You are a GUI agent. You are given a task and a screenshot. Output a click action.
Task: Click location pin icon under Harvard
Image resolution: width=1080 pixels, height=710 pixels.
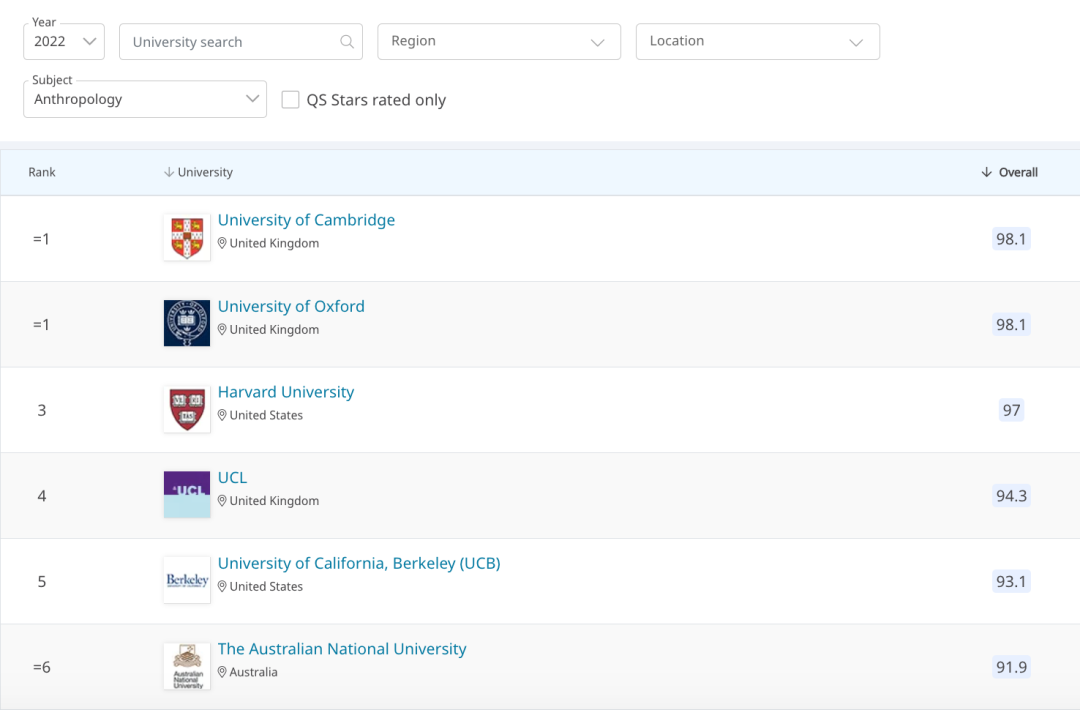tap(222, 415)
